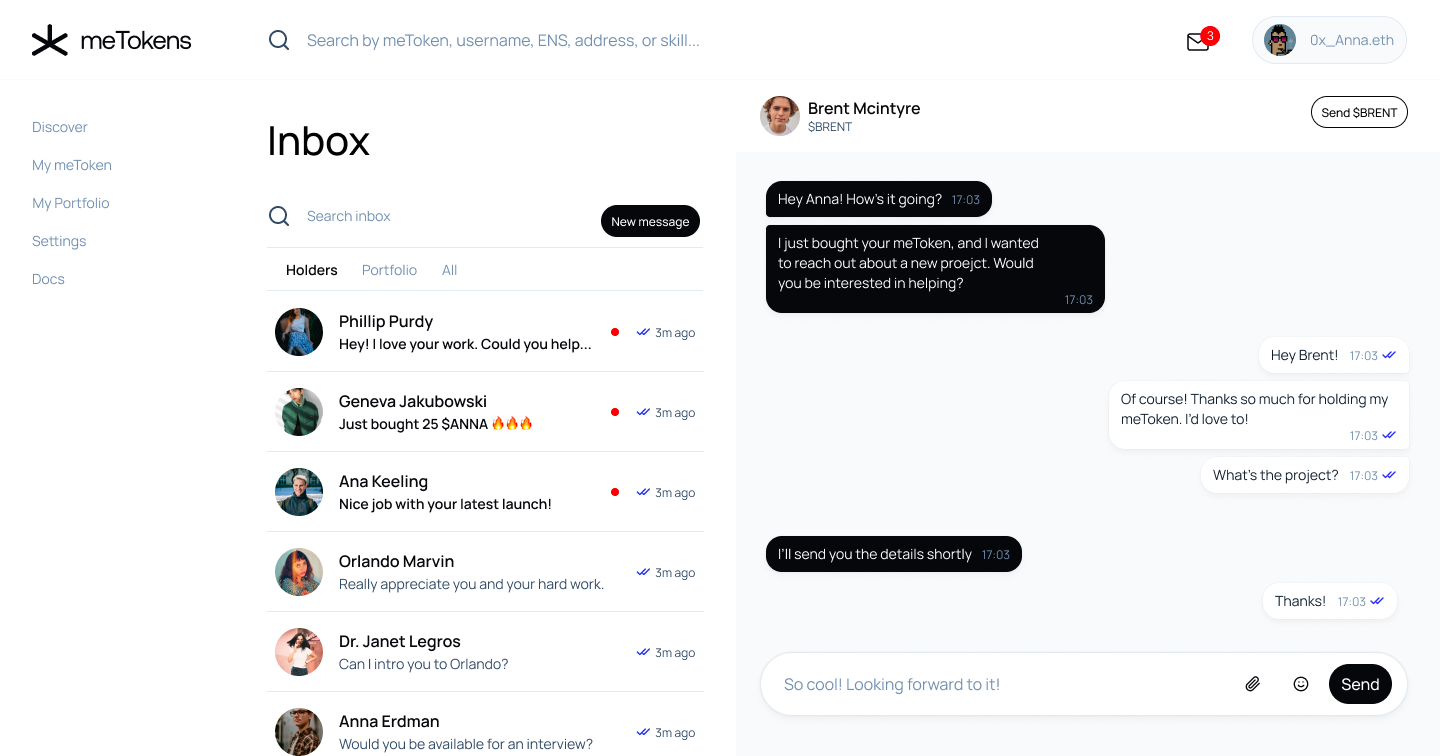Click the read receipt checkmarks on Thanks message

[x=1378, y=601]
